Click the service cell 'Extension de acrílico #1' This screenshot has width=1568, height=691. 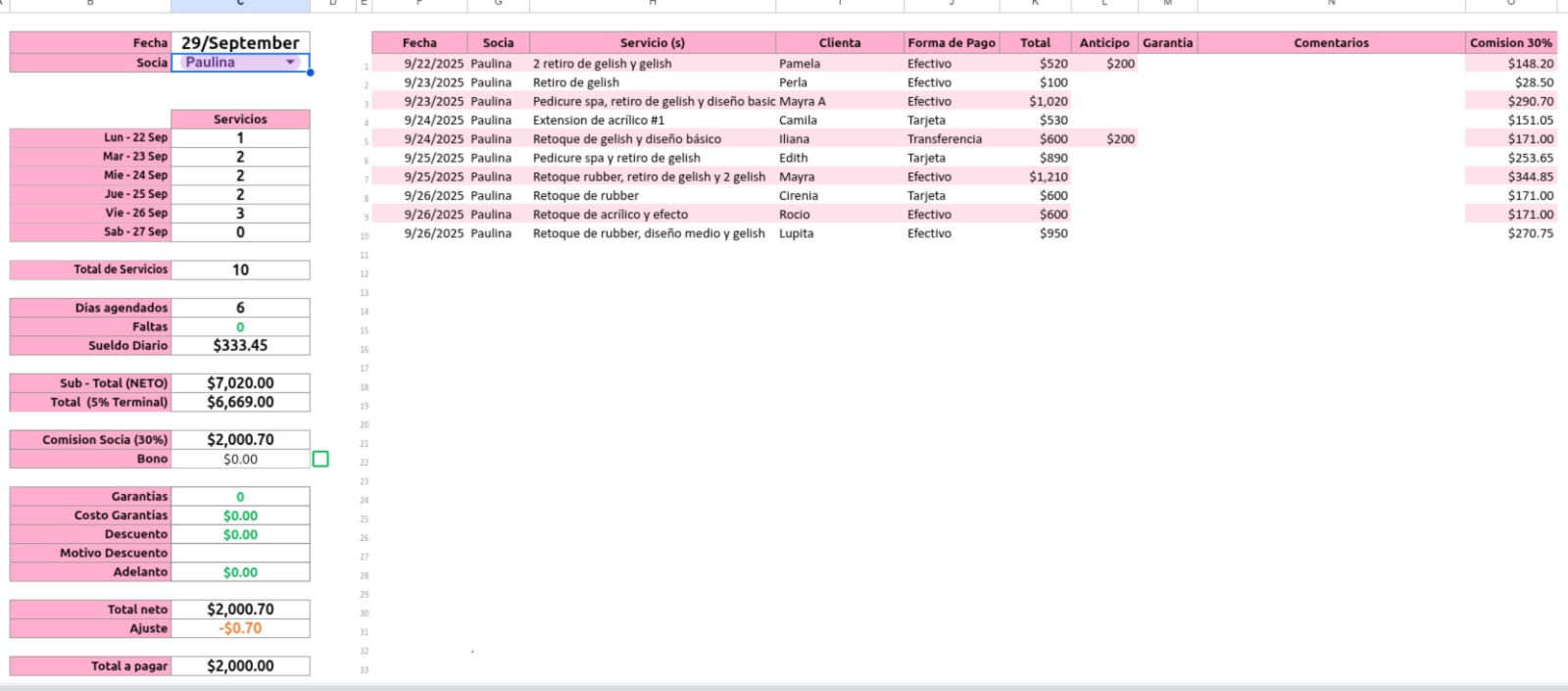(x=599, y=121)
